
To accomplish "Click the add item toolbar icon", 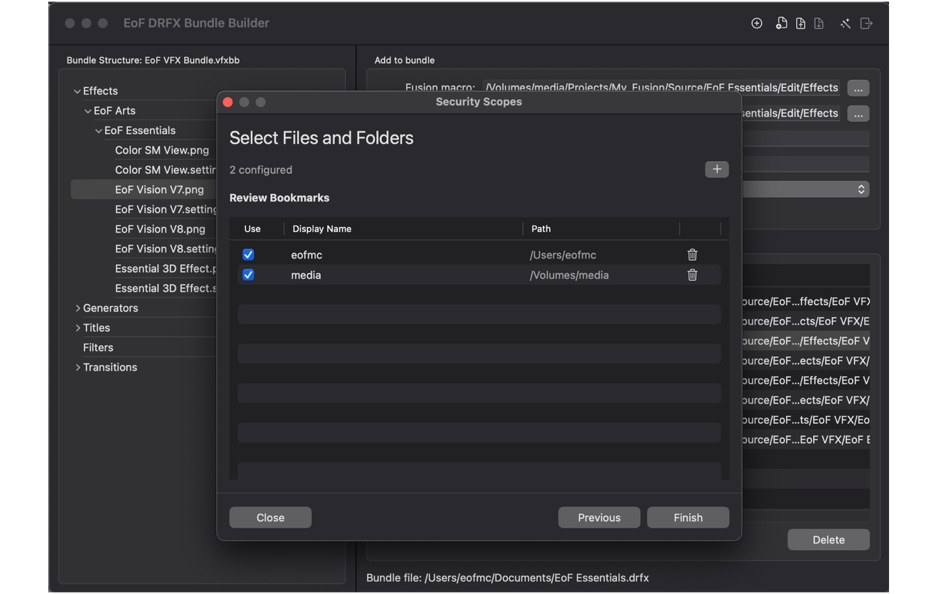I will point(757,23).
